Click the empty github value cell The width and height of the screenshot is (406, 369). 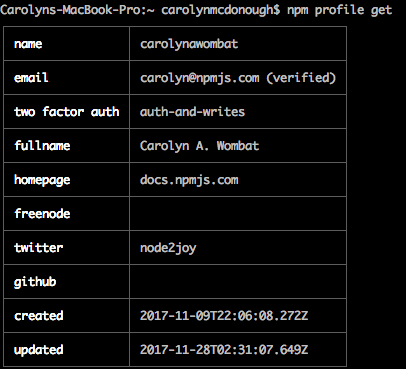tap(238, 282)
